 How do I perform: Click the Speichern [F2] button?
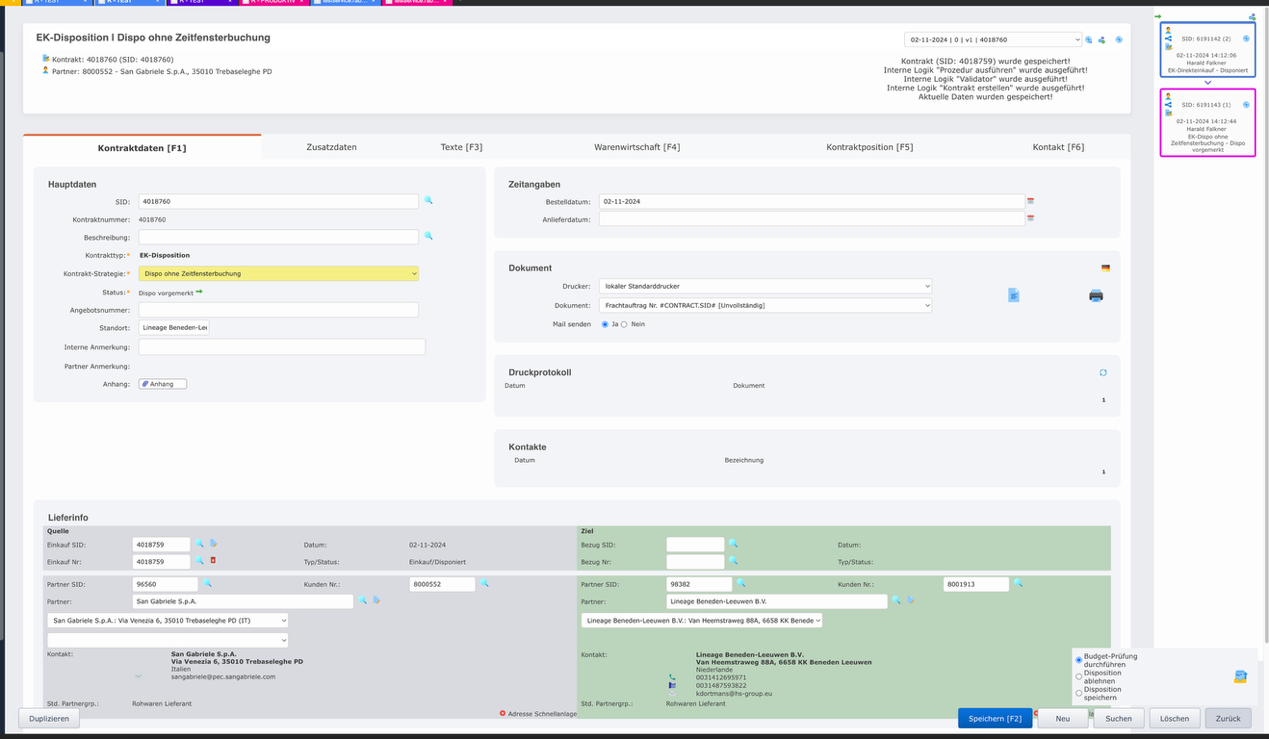(994, 718)
